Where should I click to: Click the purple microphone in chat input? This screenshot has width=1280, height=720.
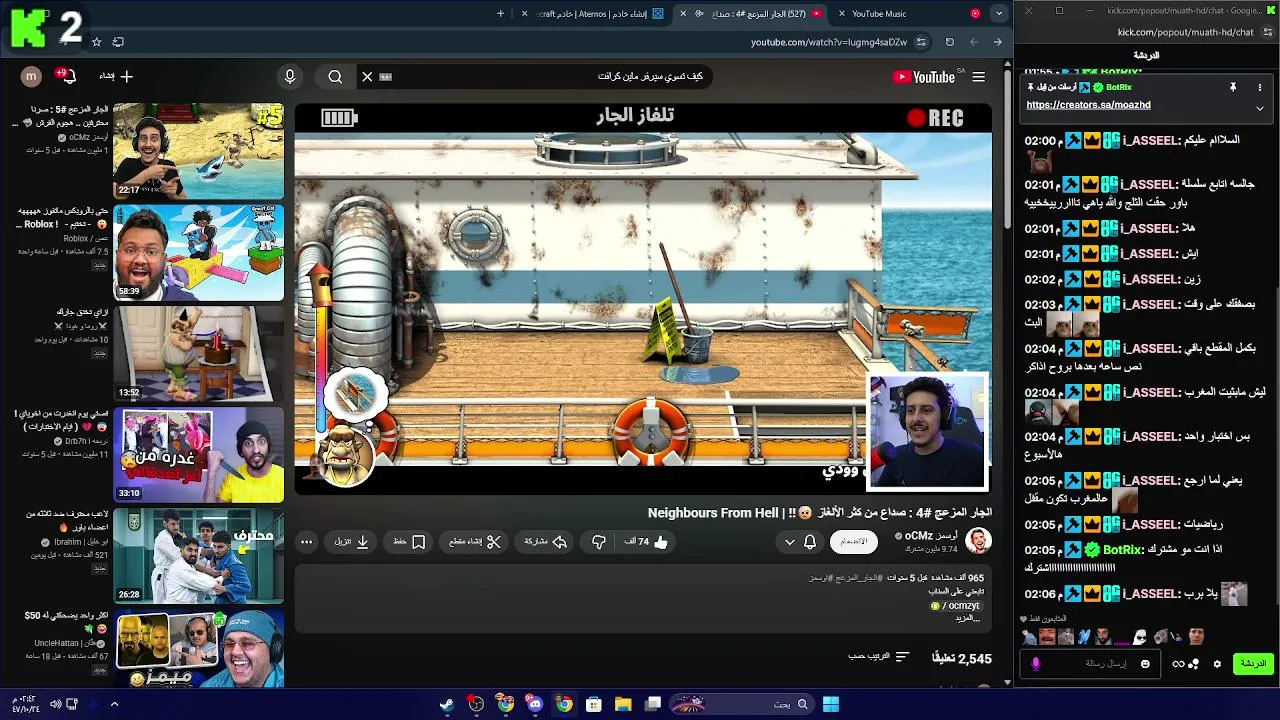pos(1036,664)
